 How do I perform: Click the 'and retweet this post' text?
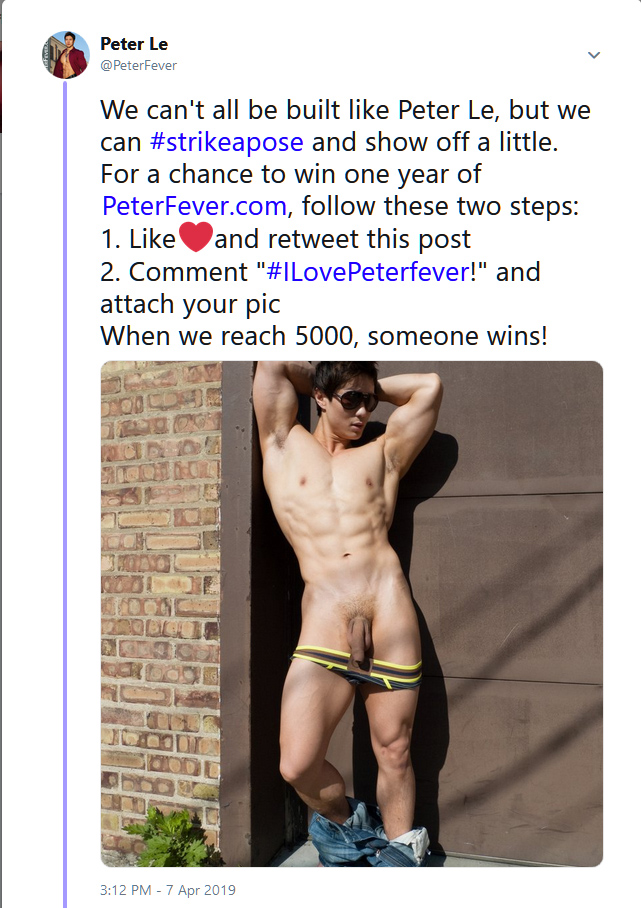coord(343,239)
